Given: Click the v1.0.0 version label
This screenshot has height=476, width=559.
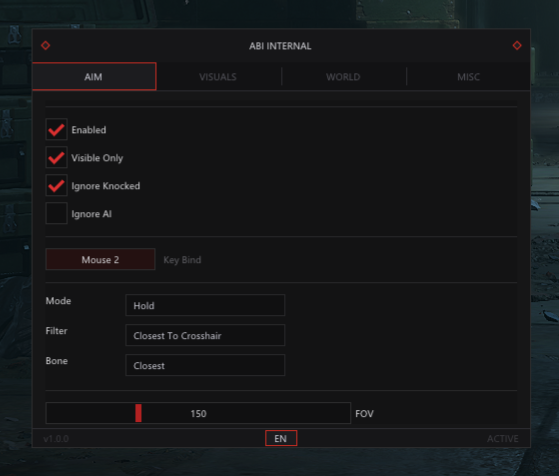Looking at the screenshot, I should [x=56, y=439].
